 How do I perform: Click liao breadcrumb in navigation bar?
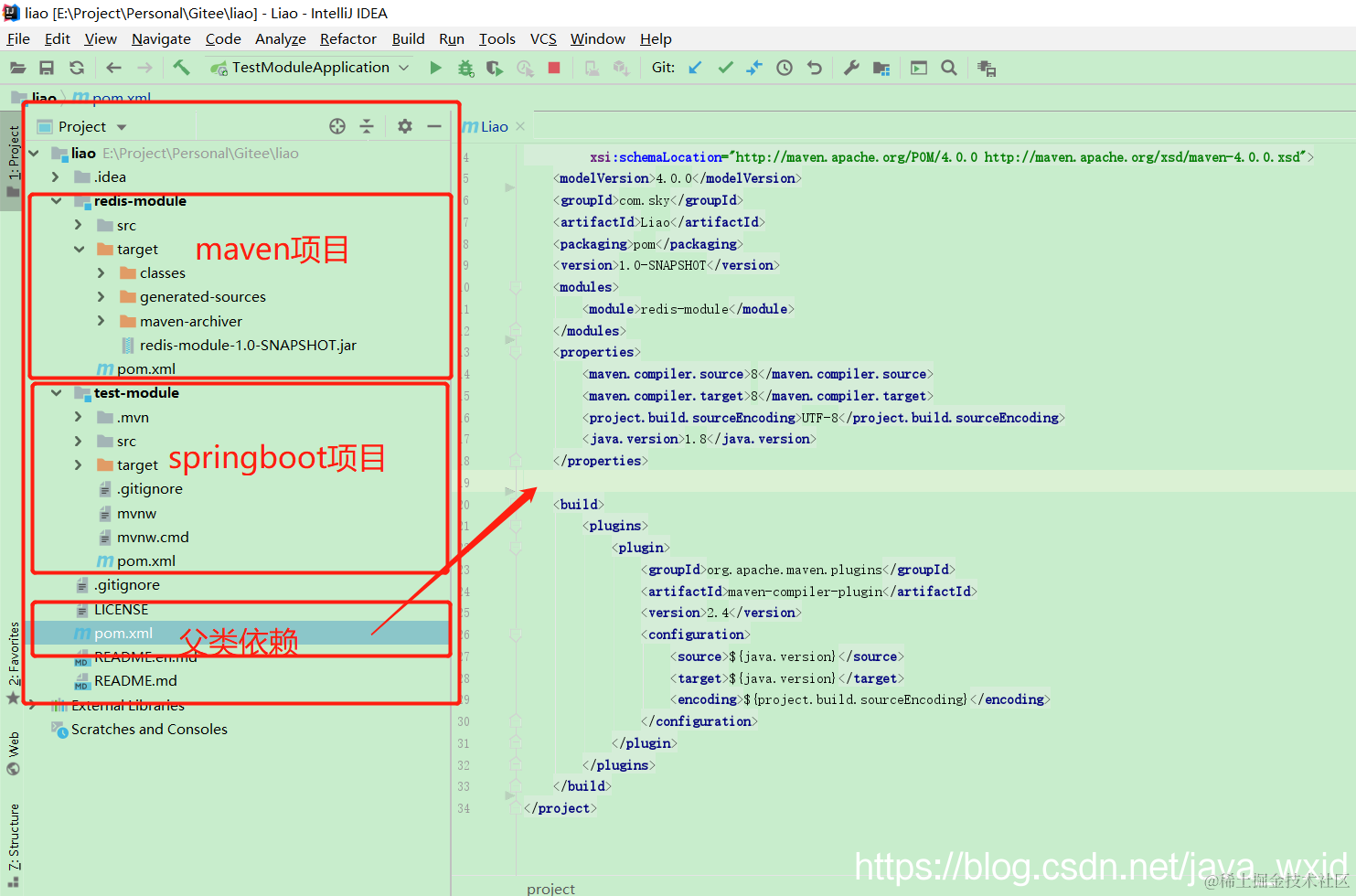(43, 97)
